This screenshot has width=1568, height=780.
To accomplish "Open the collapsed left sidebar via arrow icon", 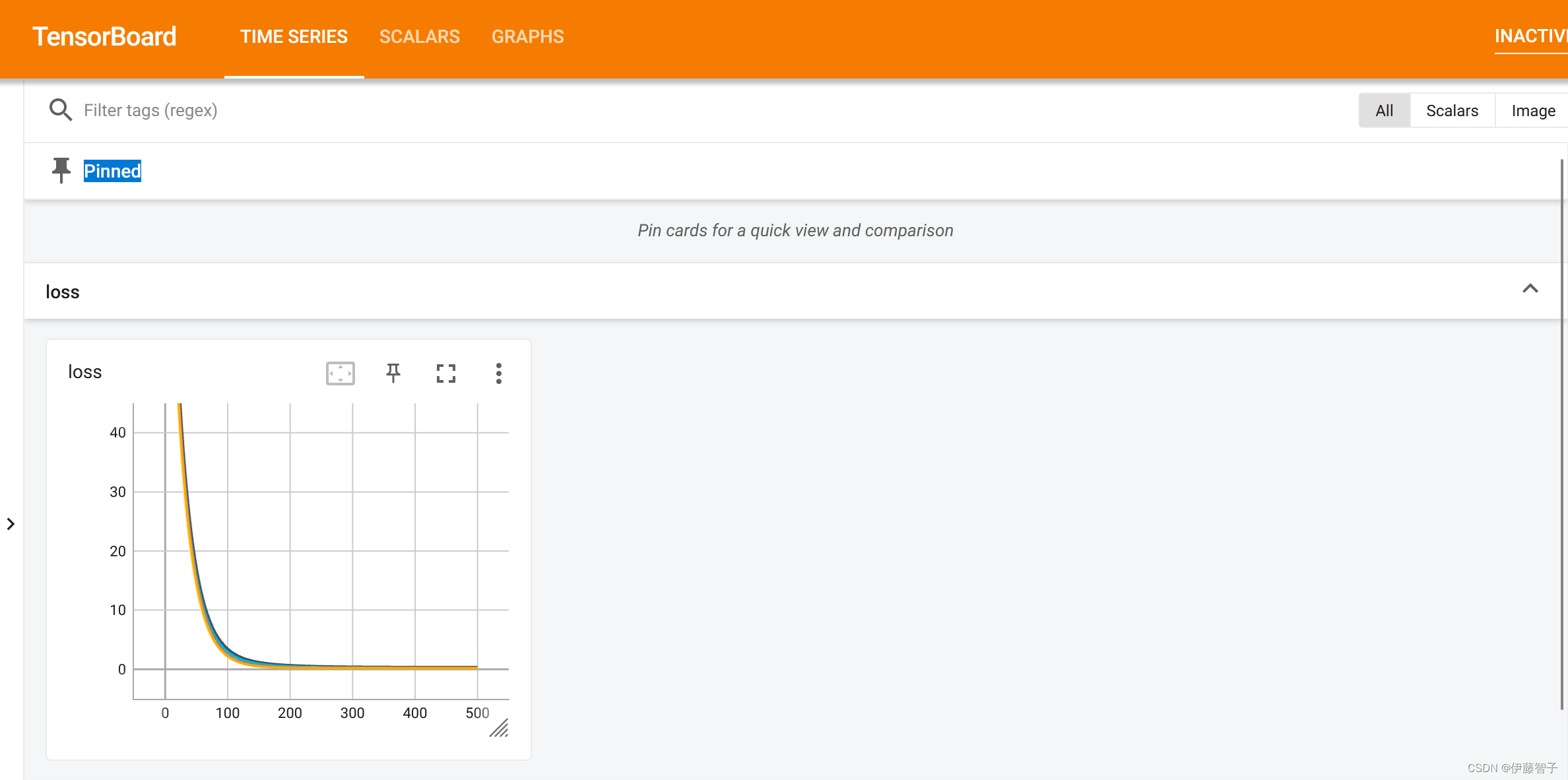I will pos(11,523).
